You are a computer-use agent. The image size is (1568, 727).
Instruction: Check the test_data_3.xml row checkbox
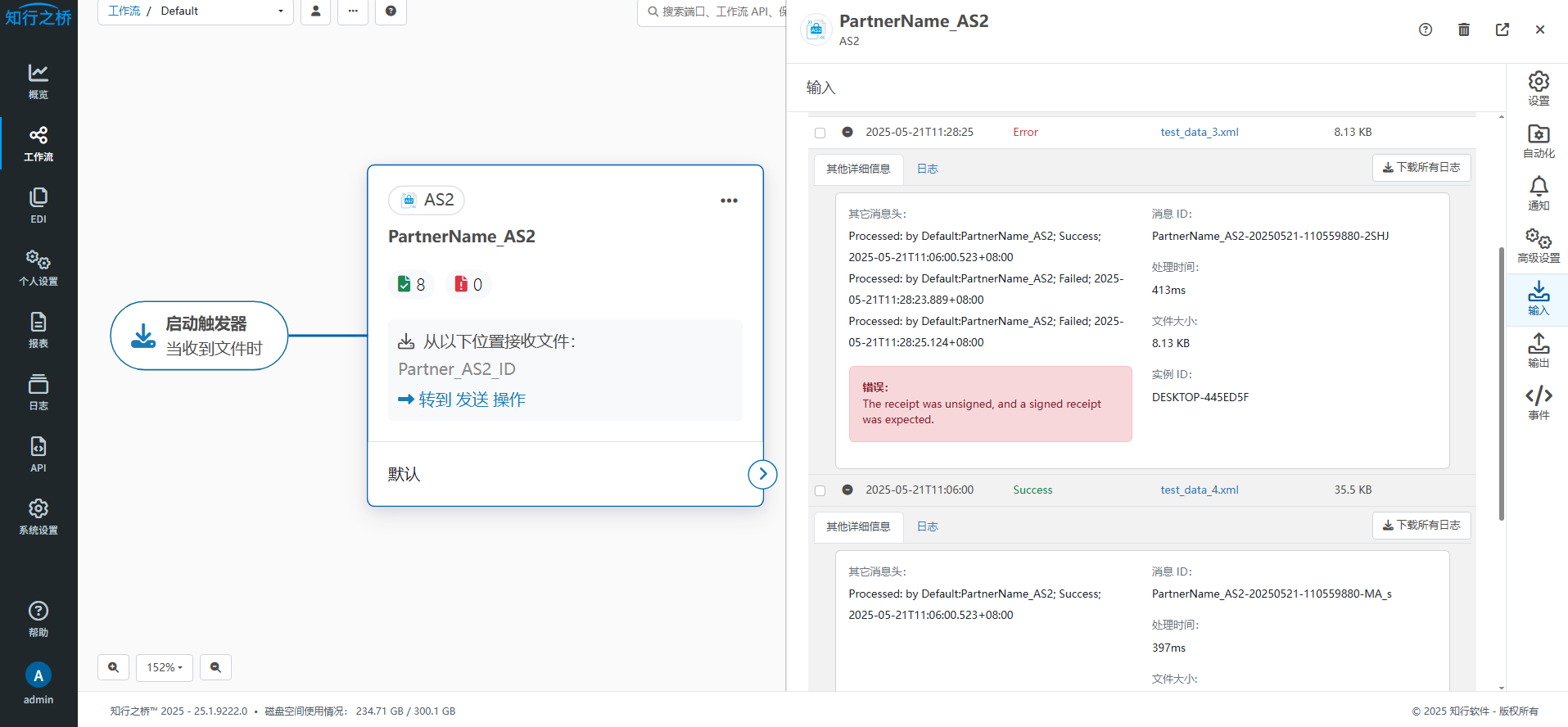[820, 133]
